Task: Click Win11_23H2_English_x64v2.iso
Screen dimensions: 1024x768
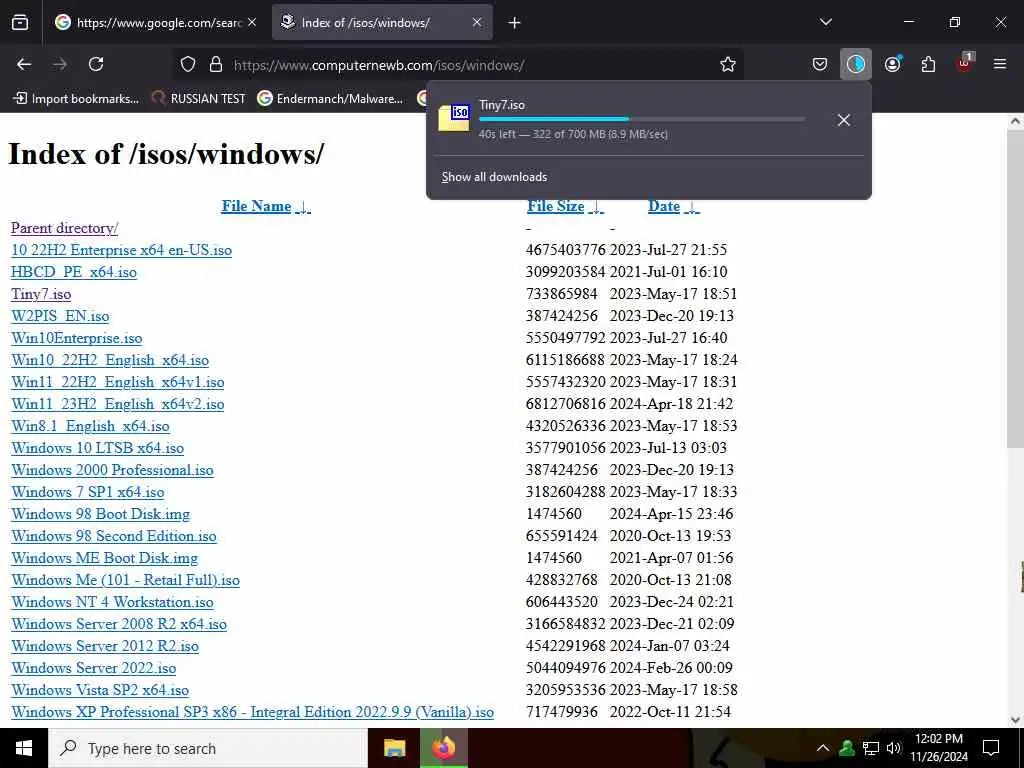Action: tap(118, 404)
